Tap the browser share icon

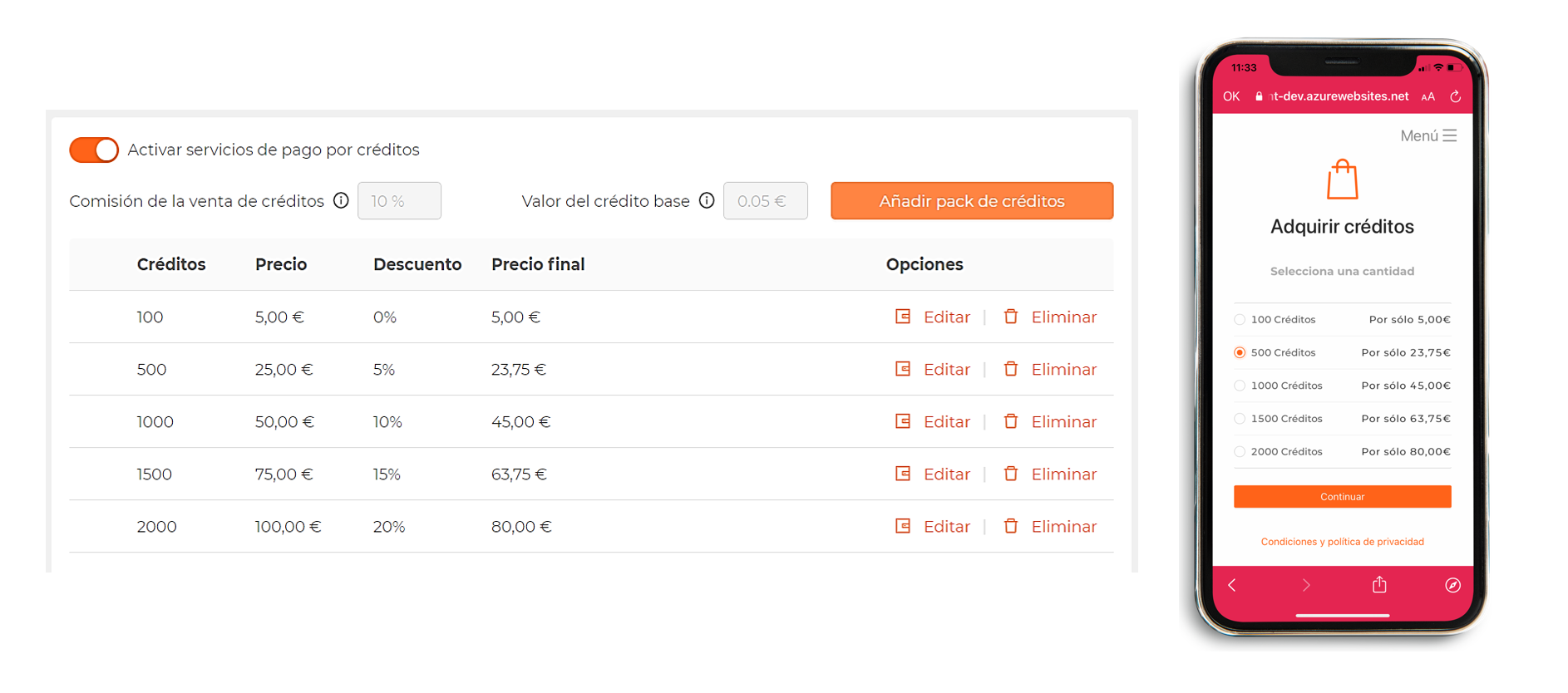1379,585
